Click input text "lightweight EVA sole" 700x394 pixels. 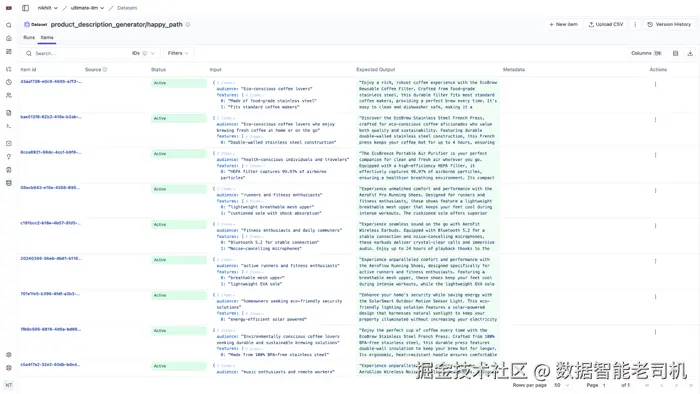tap(255, 284)
